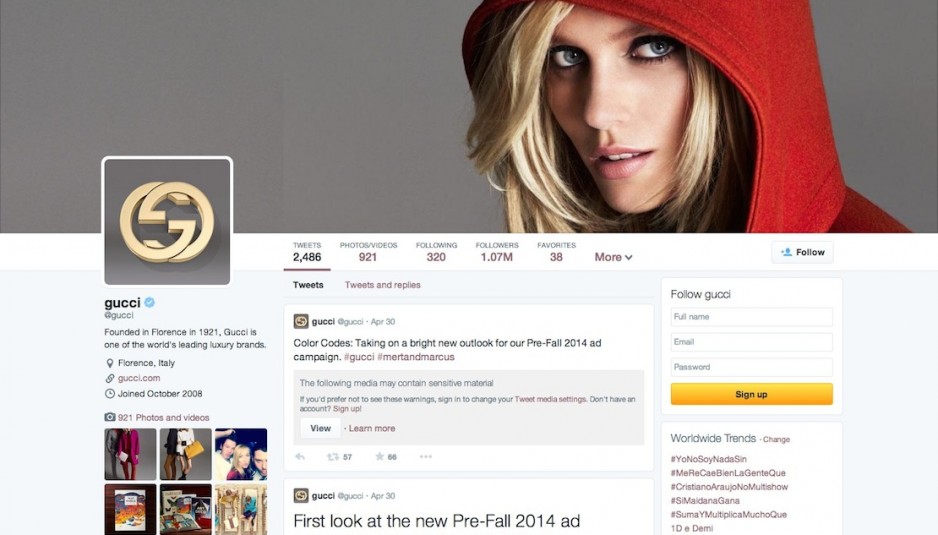Open the Followers 1.07M stat
938x535 pixels.
497,252
